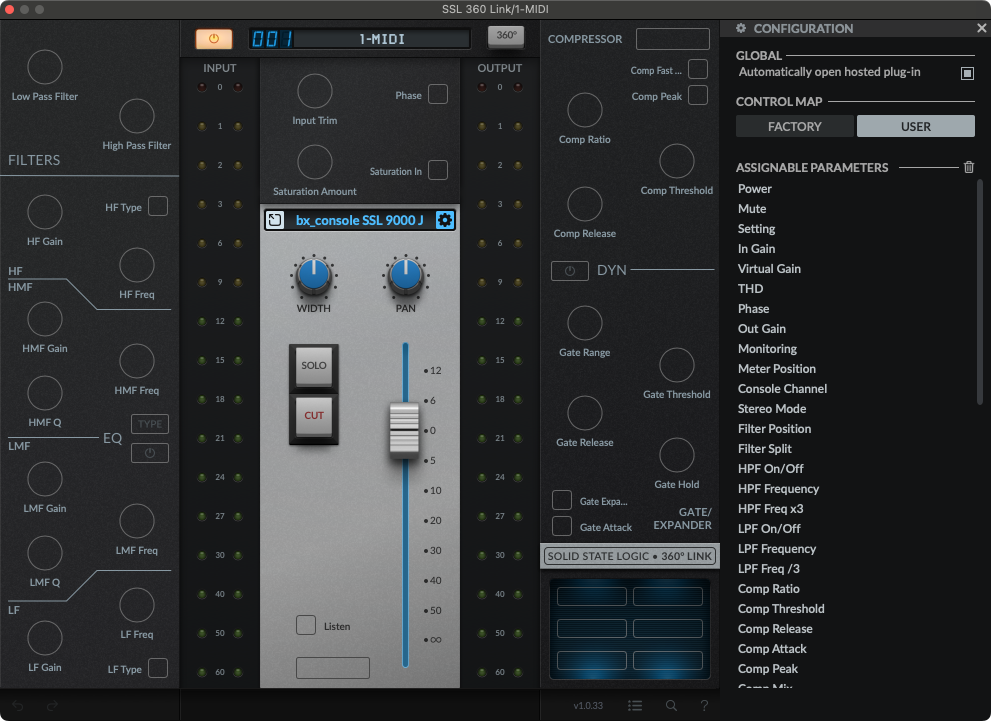Click the gear icon beside bx_console SSL 9000 J
This screenshot has width=991, height=721.
point(445,220)
